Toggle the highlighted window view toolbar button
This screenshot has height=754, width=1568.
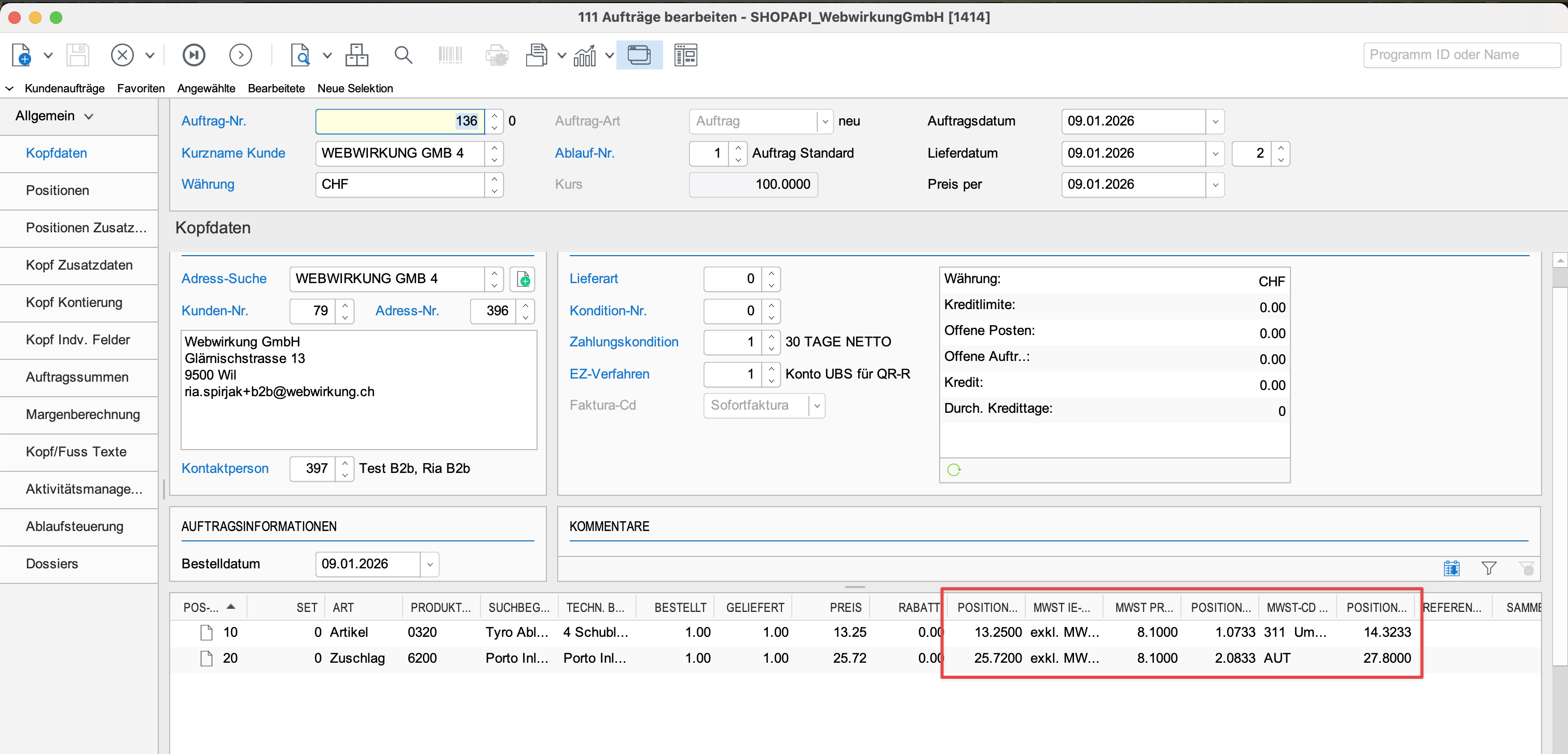pos(639,55)
